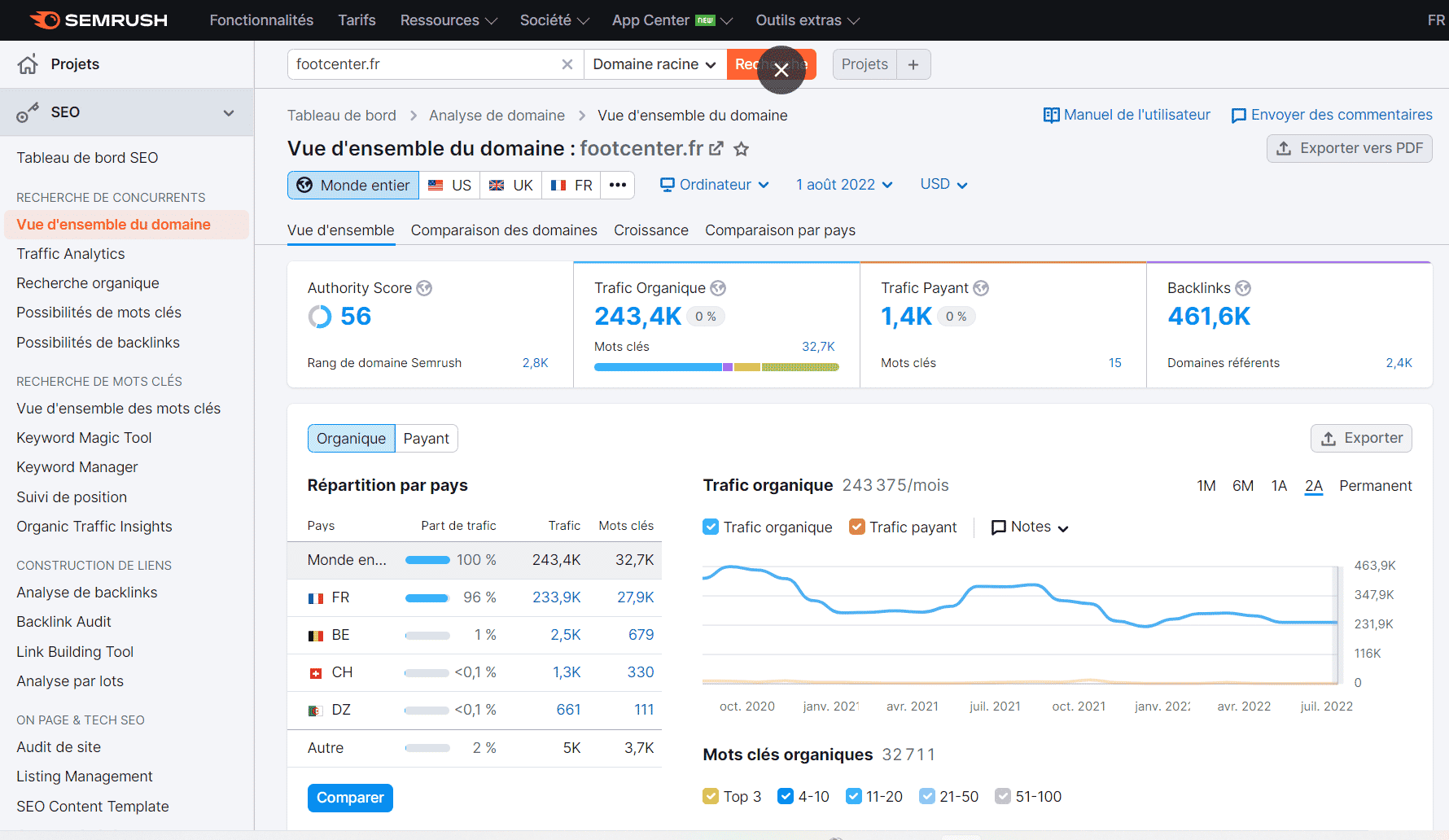Select the 6M time range

point(1242,486)
